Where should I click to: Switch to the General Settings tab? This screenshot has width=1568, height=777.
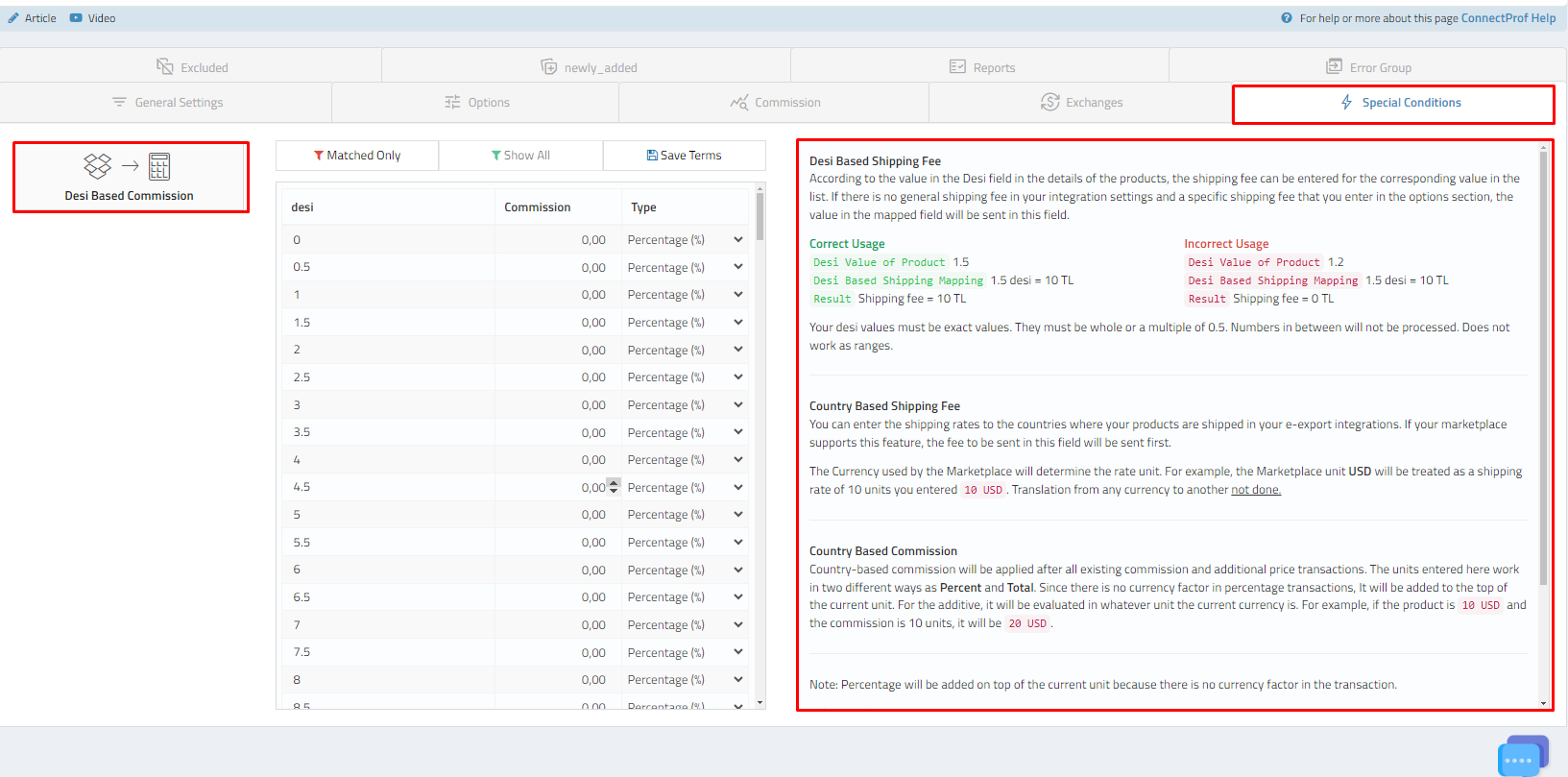167,103
